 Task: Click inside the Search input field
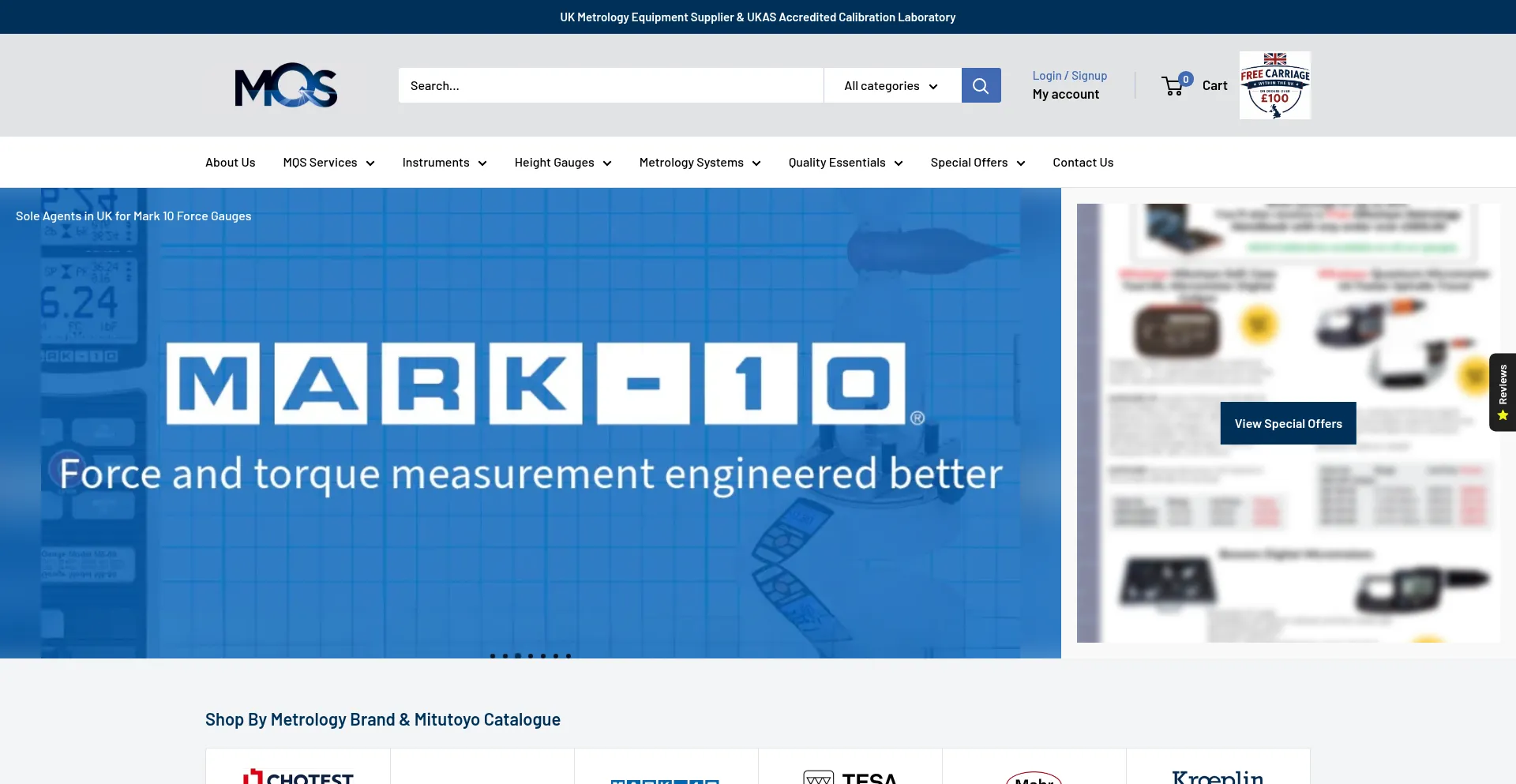[611, 85]
